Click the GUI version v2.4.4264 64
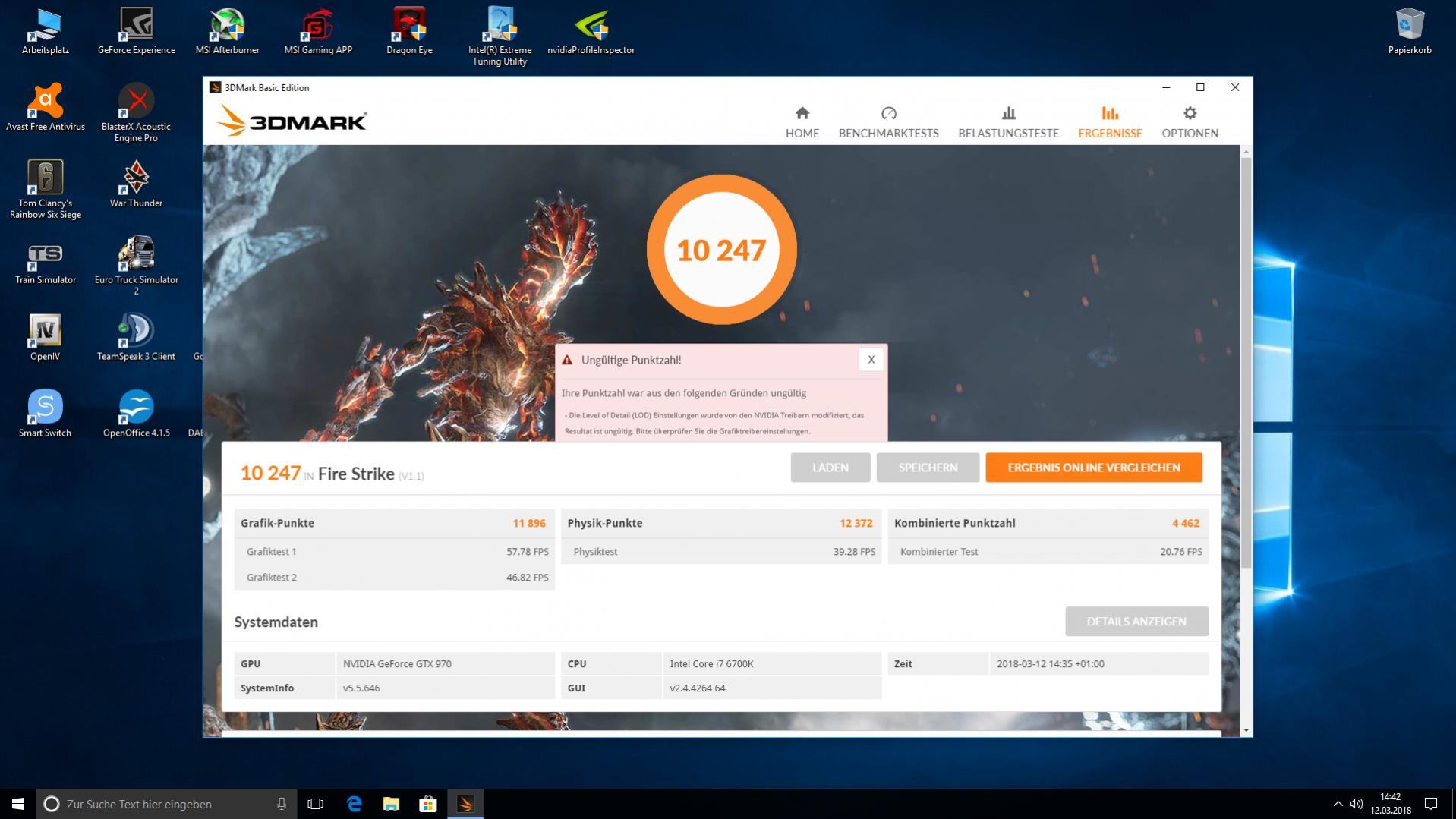 [x=697, y=688]
